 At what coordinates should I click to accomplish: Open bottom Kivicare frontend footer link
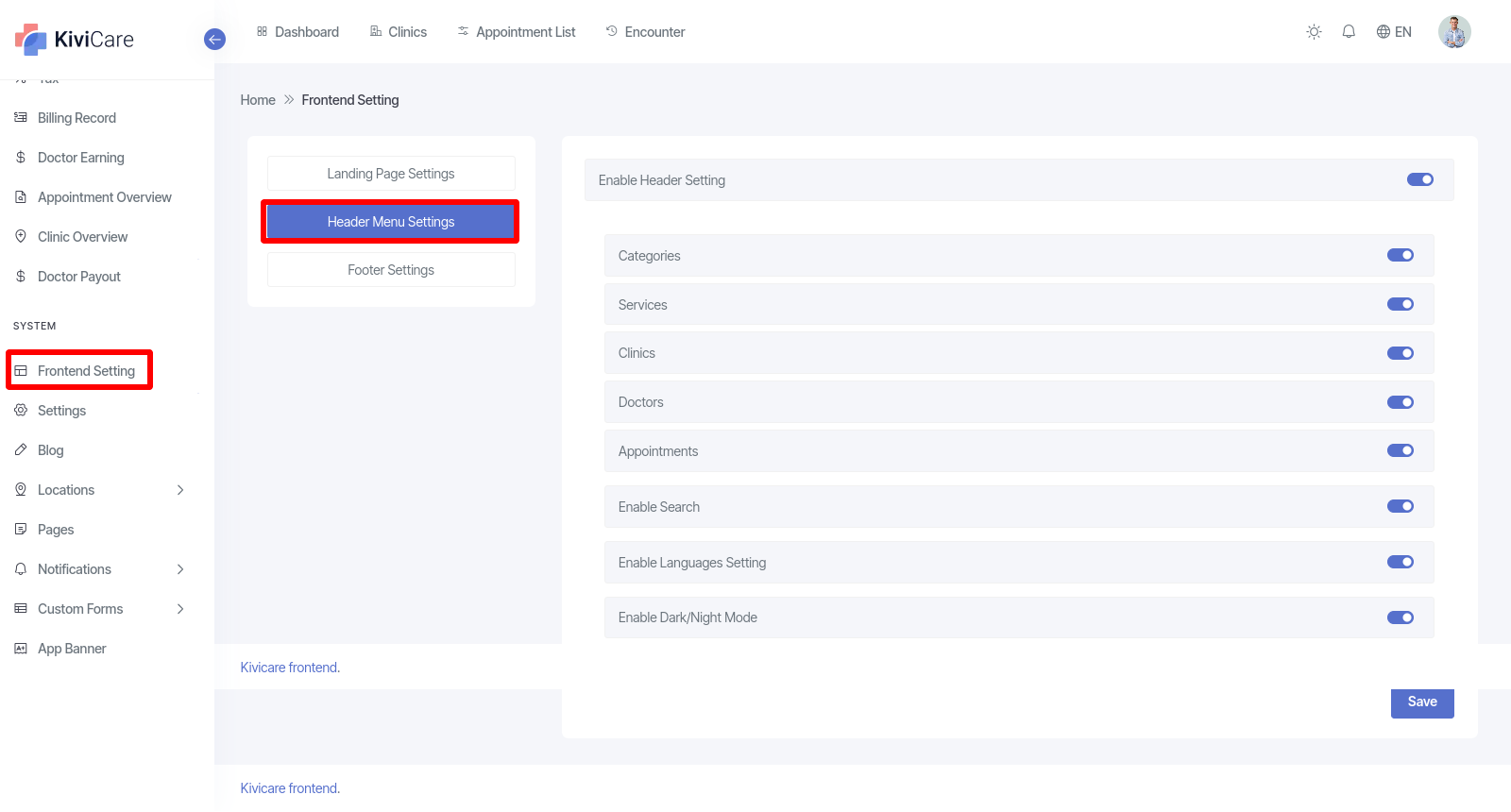click(290, 788)
